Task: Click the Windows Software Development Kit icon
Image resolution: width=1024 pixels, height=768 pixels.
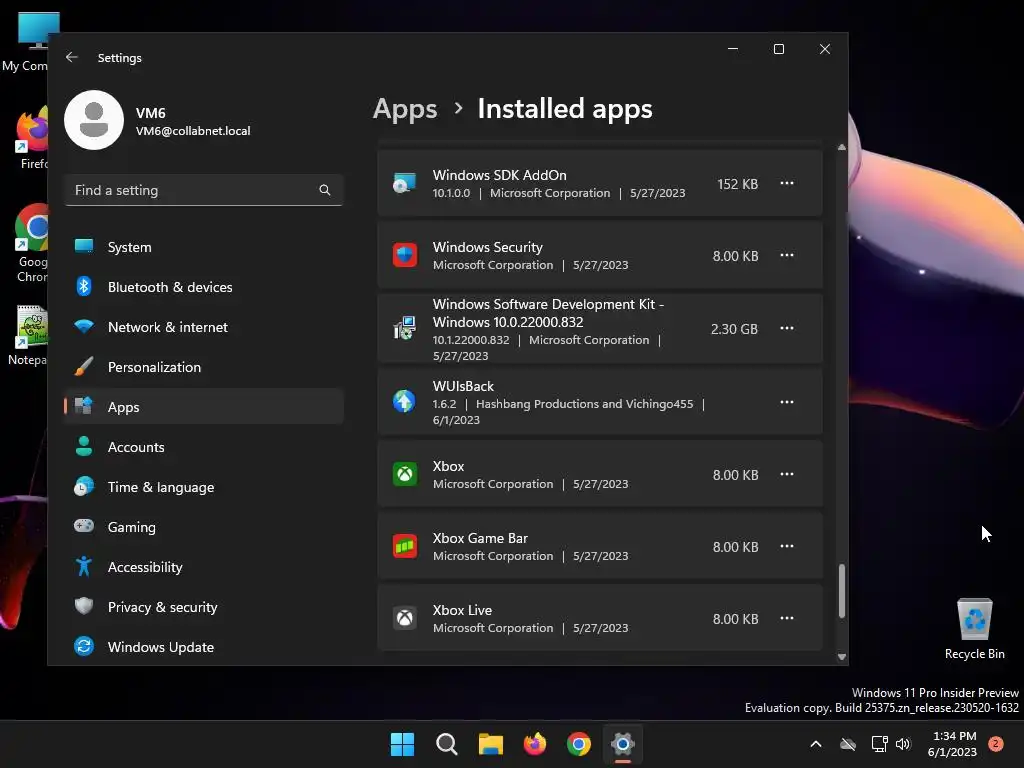Action: (x=404, y=328)
